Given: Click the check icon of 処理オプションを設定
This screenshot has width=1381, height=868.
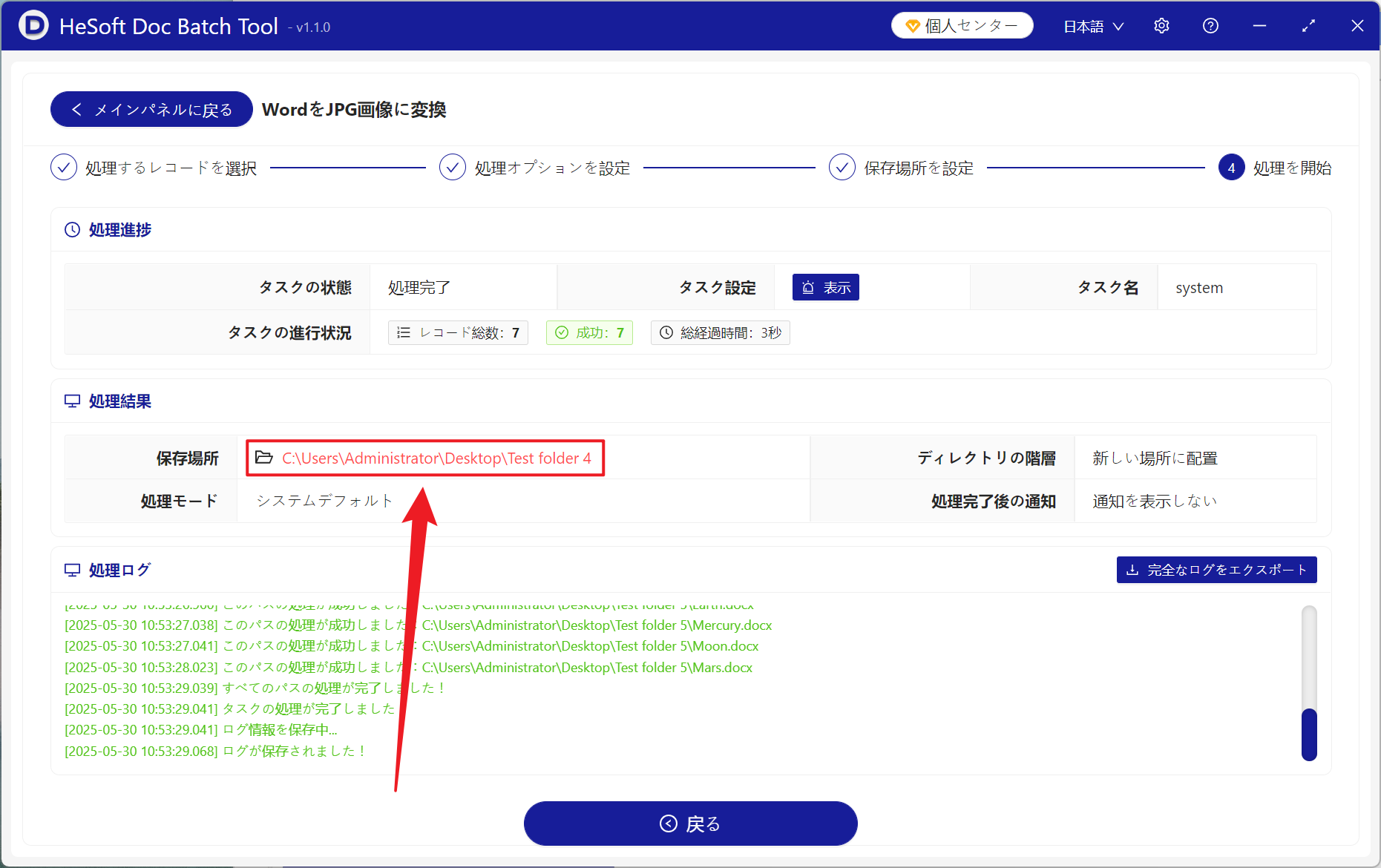Looking at the screenshot, I should (453, 168).
